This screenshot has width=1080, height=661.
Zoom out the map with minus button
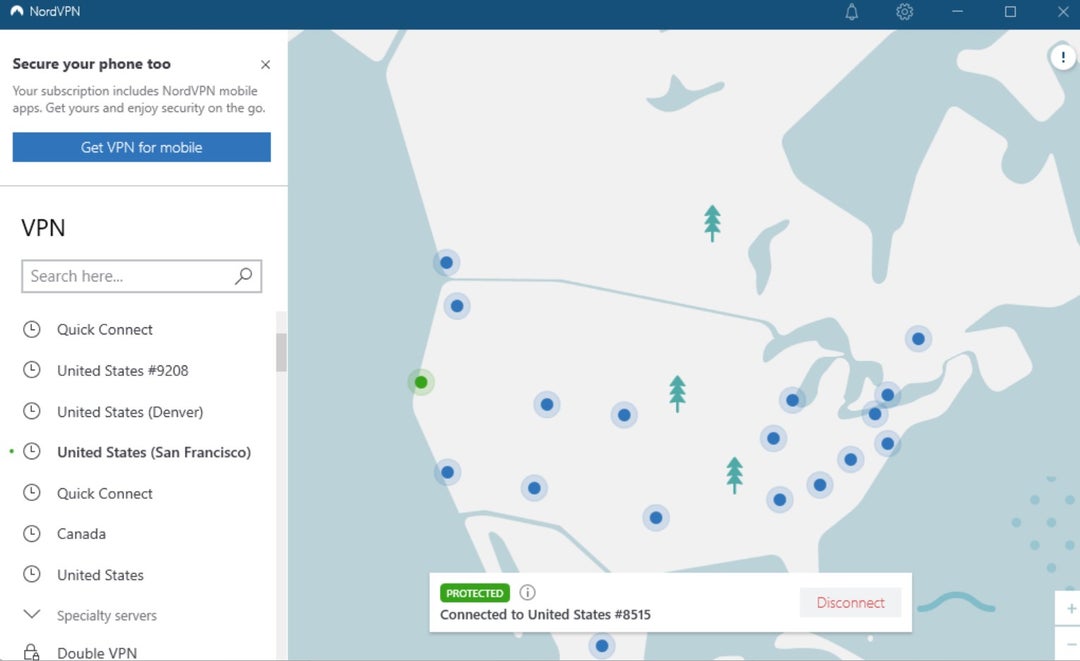[1071, 645]
